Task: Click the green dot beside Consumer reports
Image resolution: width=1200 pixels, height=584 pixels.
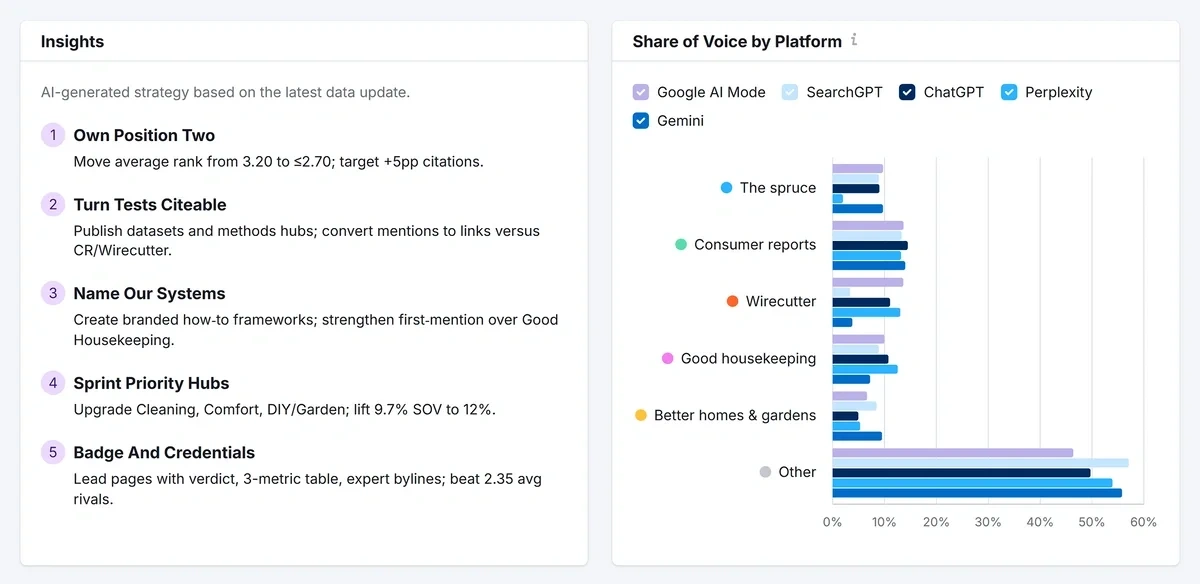Action: point(681,245)
